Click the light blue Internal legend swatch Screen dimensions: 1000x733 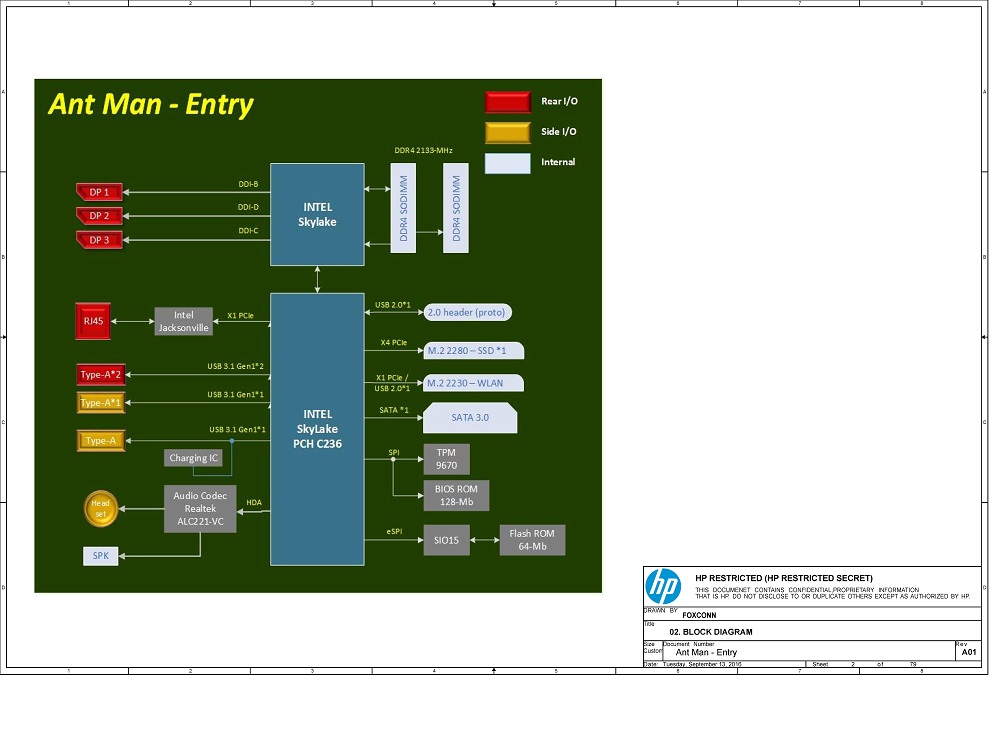tap(508, 163)
